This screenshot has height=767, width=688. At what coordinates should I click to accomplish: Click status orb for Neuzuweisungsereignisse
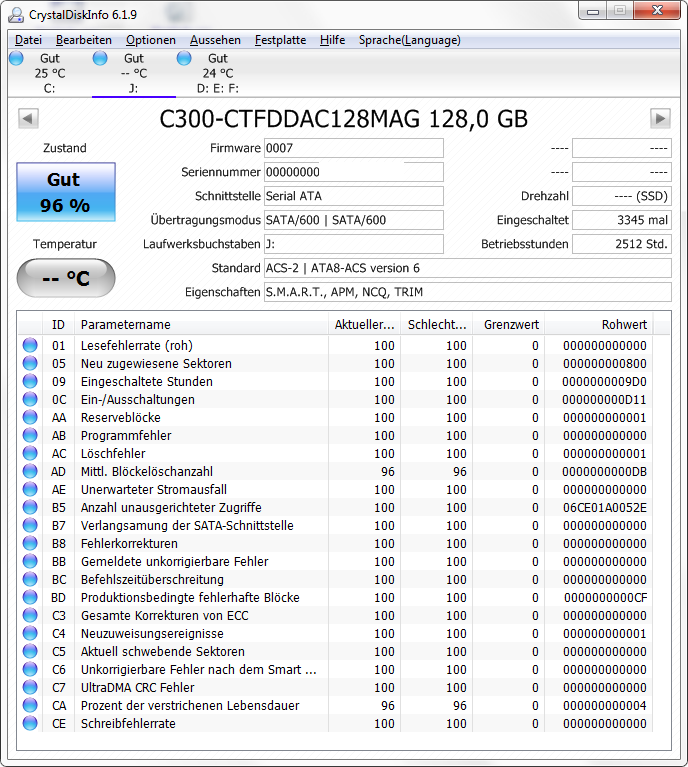[30, 633]
